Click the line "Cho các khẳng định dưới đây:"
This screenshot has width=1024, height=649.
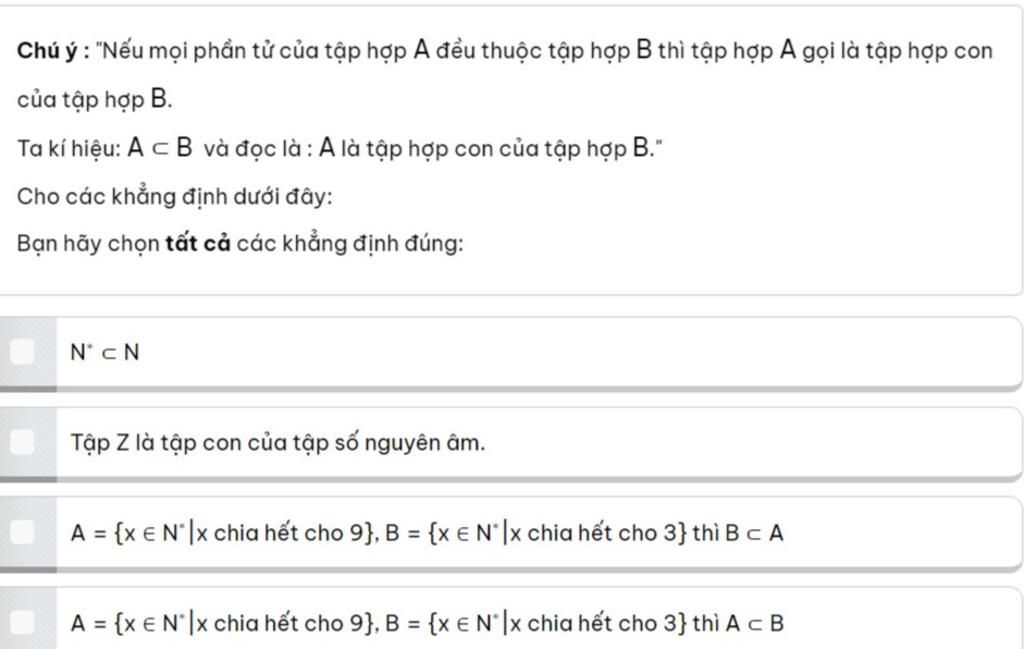[x=174, y=197]
